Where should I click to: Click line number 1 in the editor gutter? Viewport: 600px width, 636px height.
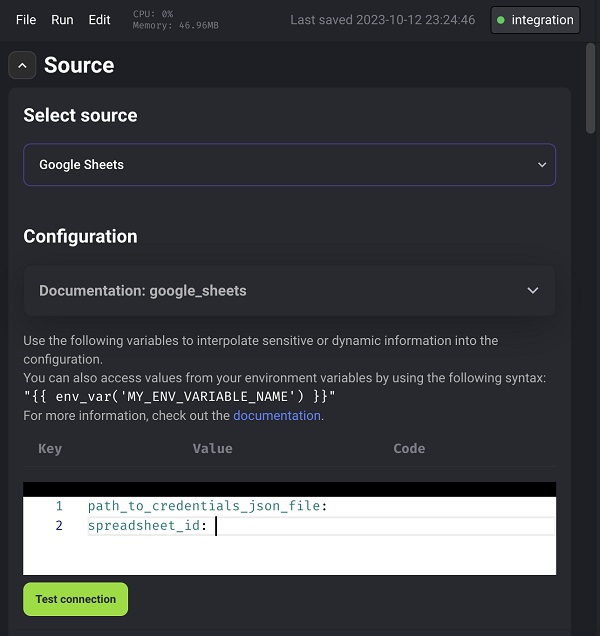tap(59, 506)
